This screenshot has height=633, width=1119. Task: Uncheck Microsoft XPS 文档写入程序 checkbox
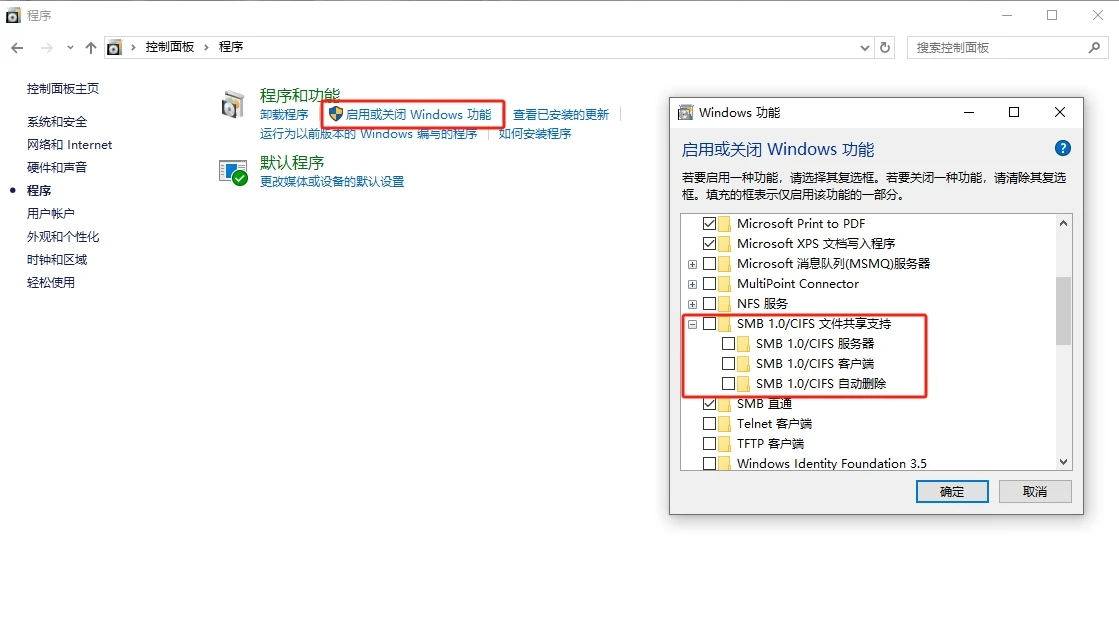click(x=709, y=243)
